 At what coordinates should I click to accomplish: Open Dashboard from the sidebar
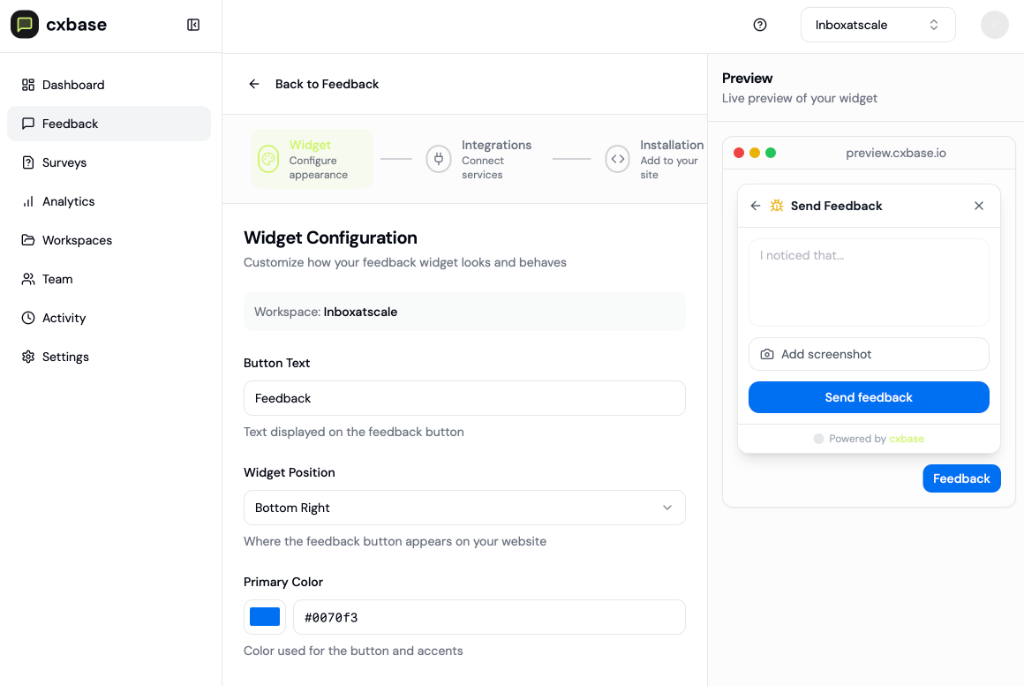(x=74, y=84)
